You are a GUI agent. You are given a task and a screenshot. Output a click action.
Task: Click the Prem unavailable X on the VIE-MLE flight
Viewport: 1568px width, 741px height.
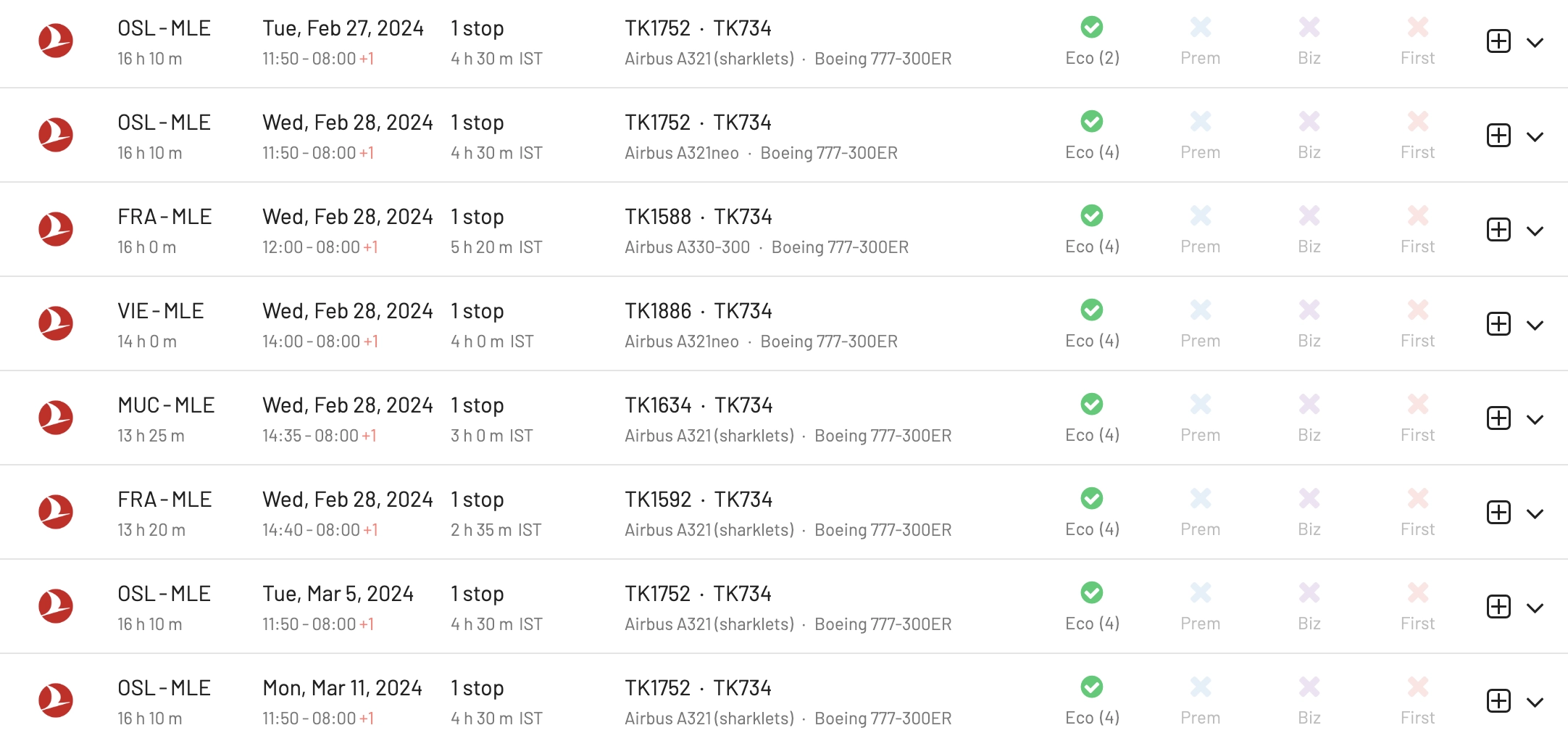1201,310
